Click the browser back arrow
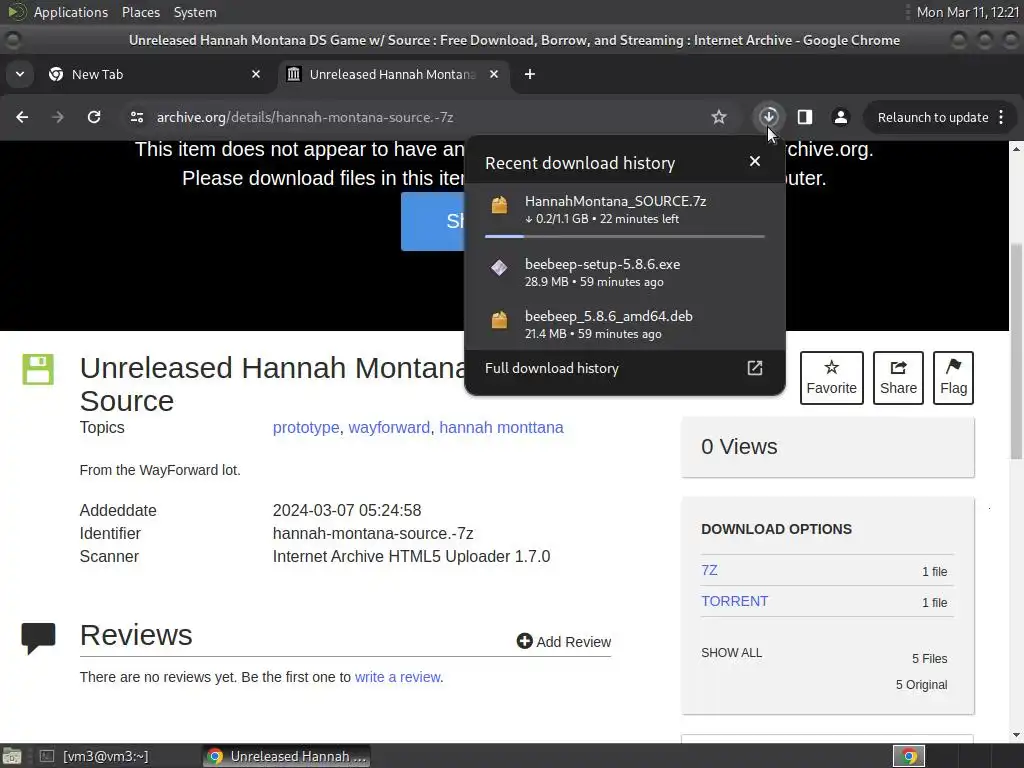1024x768 pixels. pos(22,117)
